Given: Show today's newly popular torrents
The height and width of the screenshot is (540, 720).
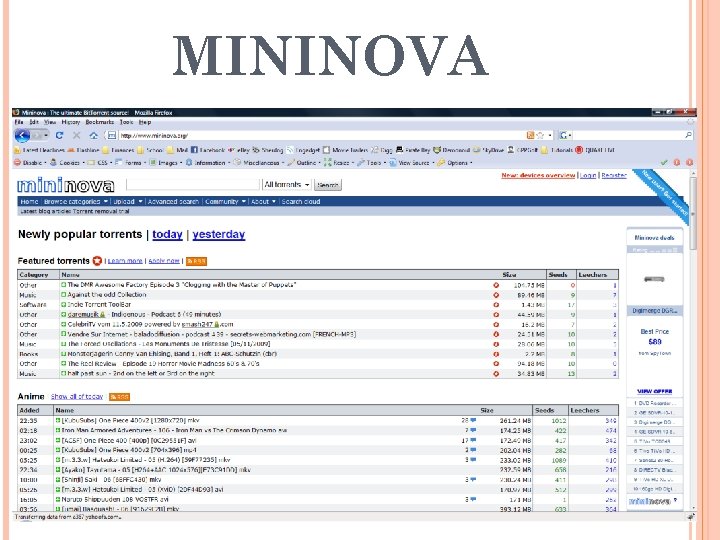Looking at the screenshot, I should [167, 234].
